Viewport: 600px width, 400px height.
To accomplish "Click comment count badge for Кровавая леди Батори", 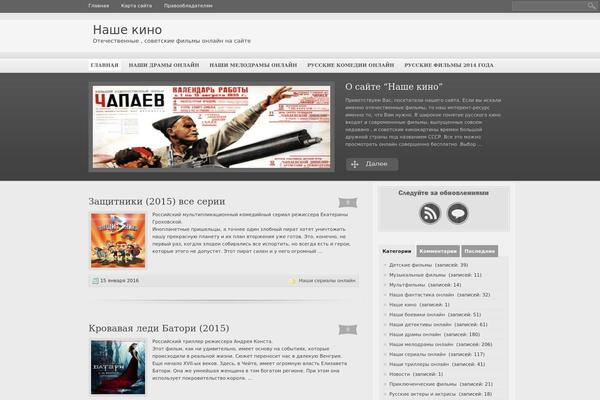I will pyautogui.click(x=348, y=329).
